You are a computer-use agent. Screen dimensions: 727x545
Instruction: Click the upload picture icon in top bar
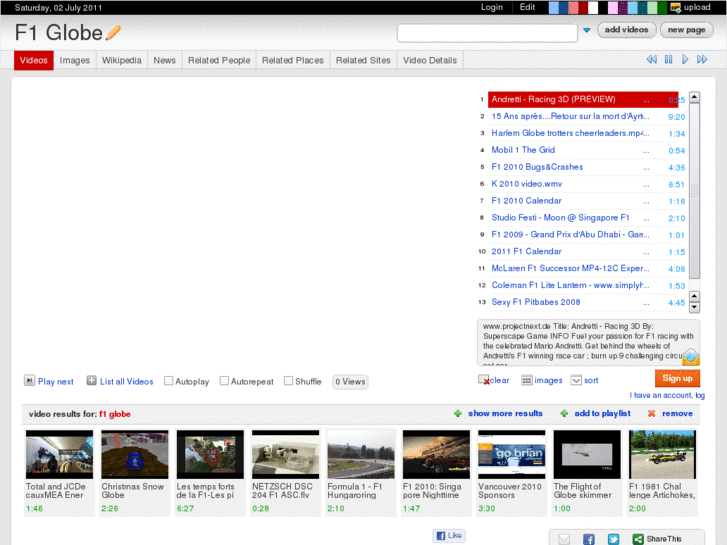[x=676, y=7]
